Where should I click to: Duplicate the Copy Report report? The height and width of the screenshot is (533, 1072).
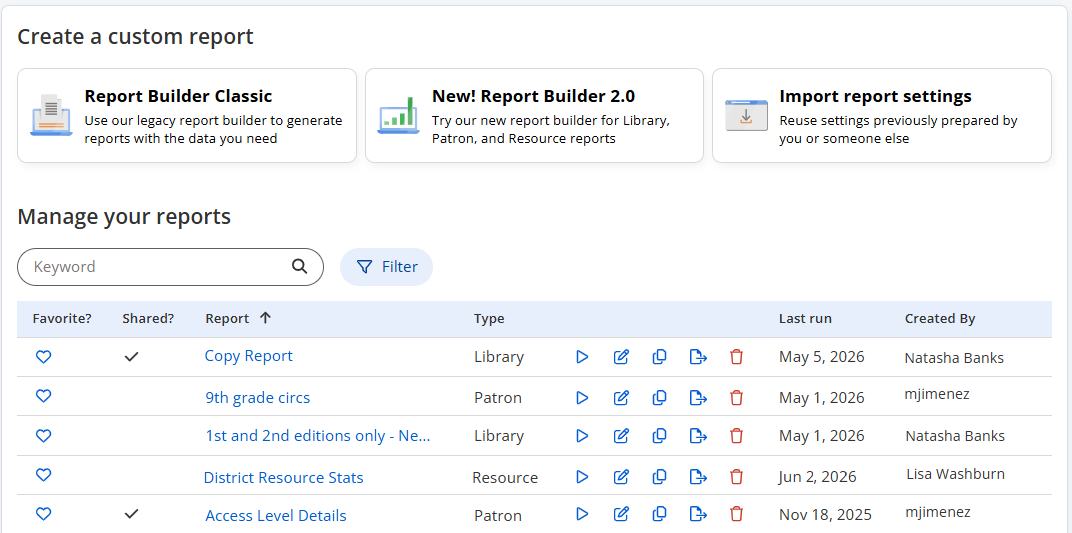click(660, 357)
